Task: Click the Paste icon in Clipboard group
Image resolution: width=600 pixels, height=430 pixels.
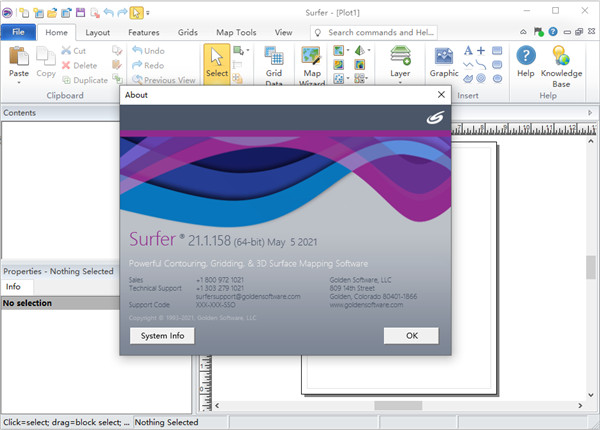Action: click(19, 54)
